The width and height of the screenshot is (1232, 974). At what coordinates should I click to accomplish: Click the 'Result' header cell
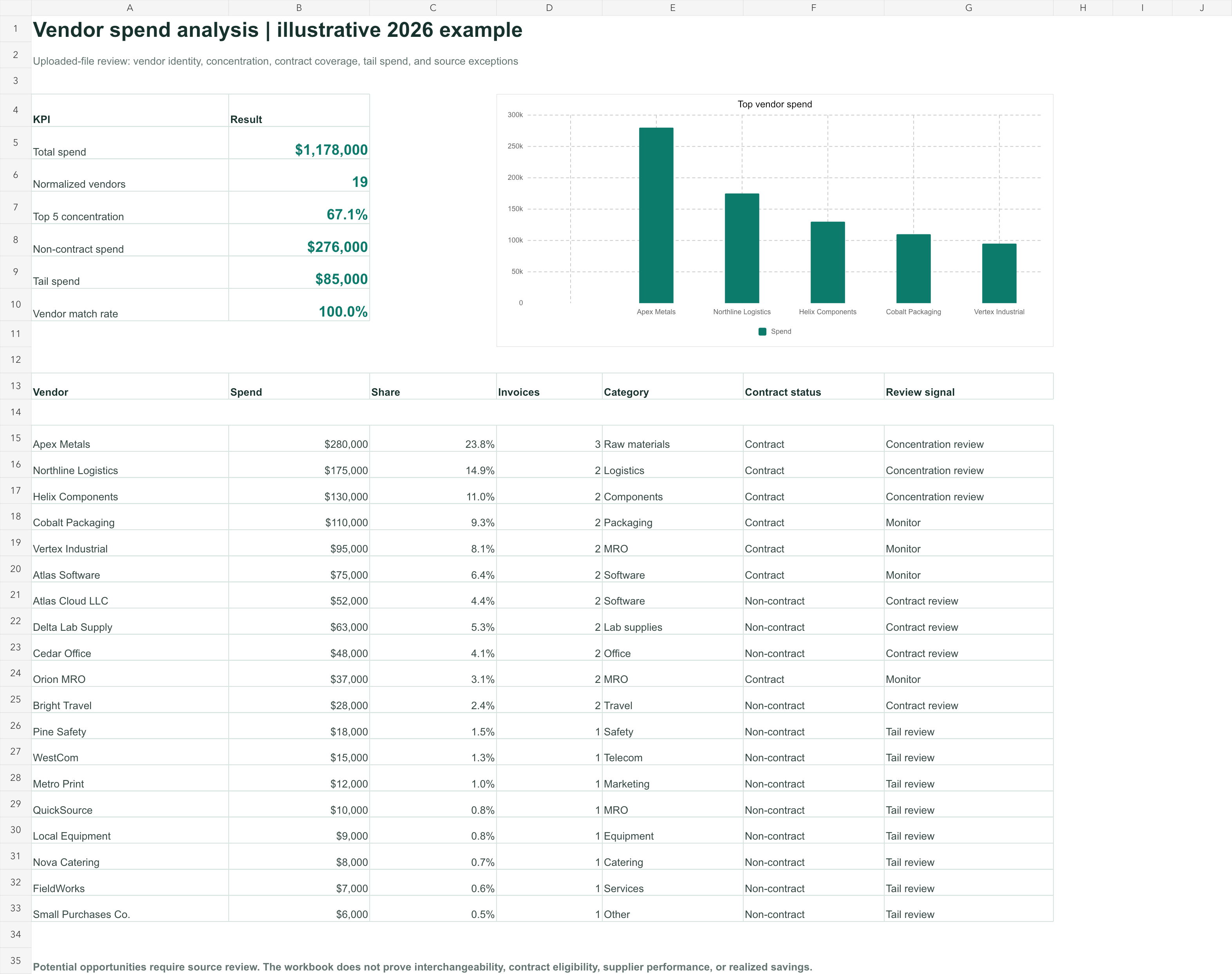(x=299, y=110)
